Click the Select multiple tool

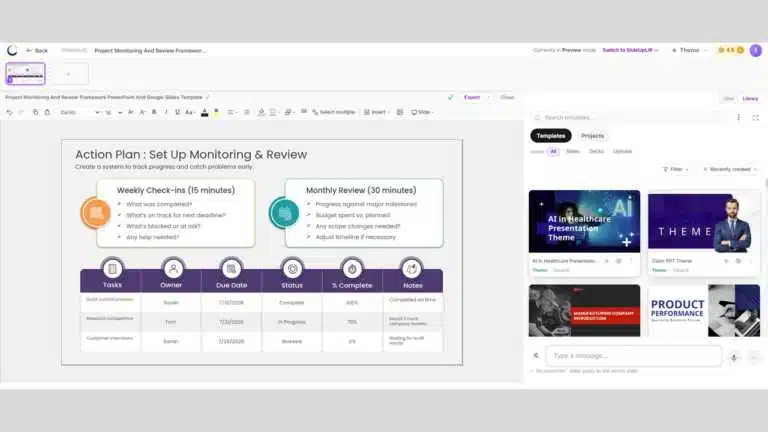(334, 112)
